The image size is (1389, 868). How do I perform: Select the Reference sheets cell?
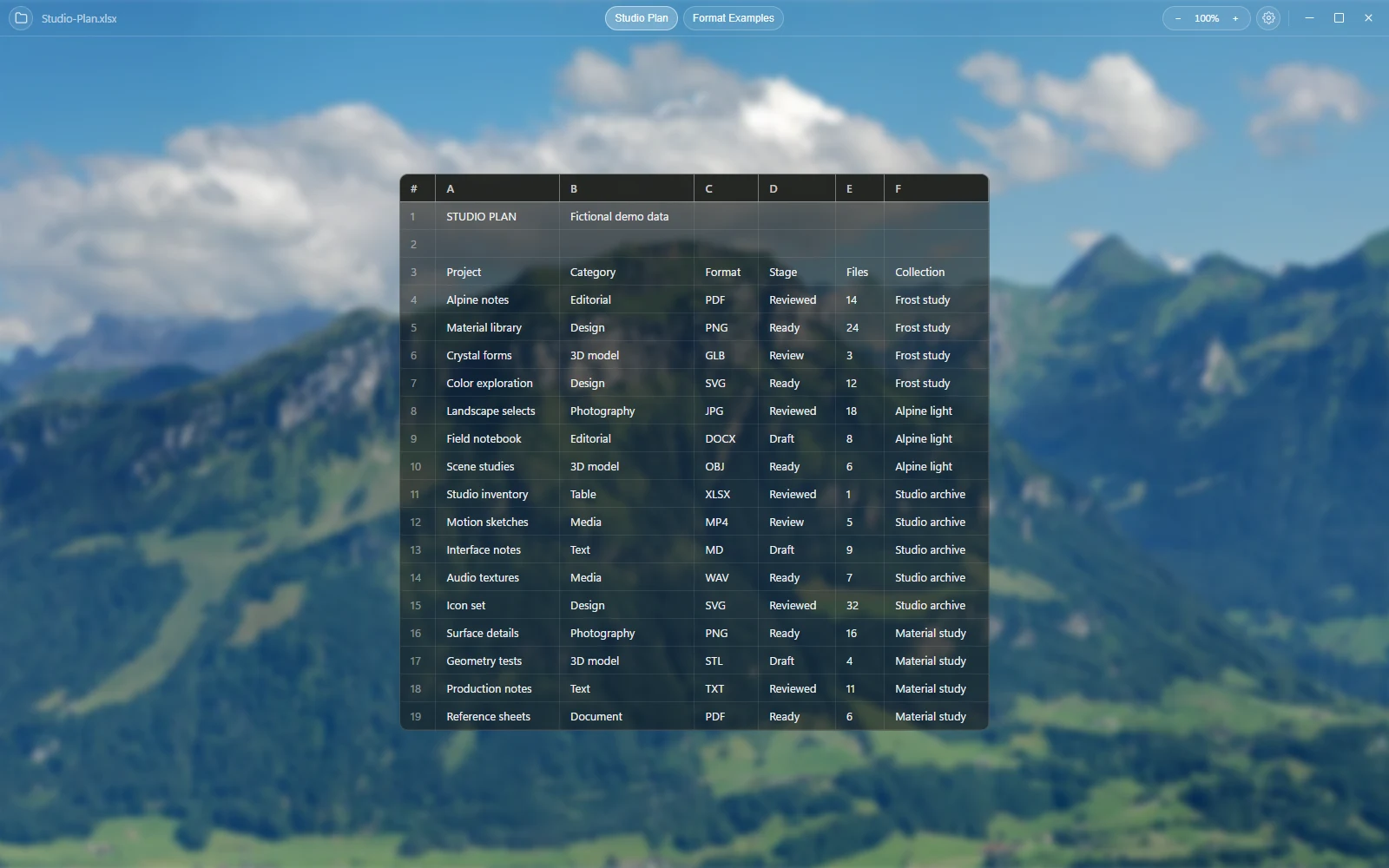pyautogui.click(x=497, y=716)
